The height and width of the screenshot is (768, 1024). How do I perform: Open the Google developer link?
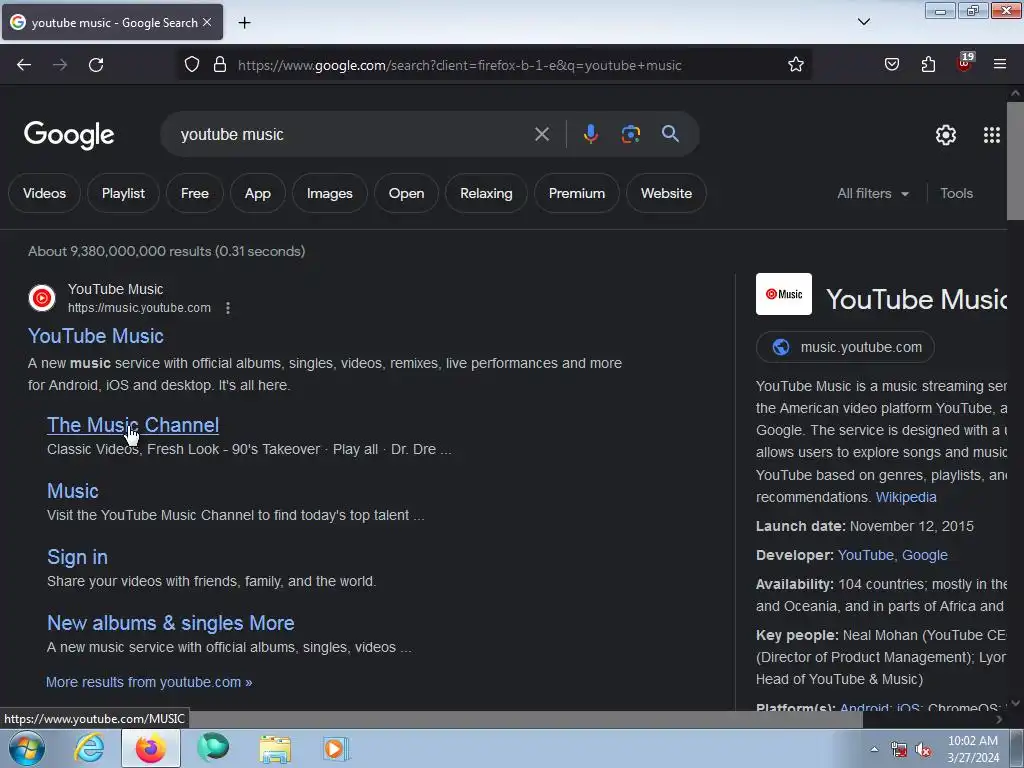pos(925,555)
